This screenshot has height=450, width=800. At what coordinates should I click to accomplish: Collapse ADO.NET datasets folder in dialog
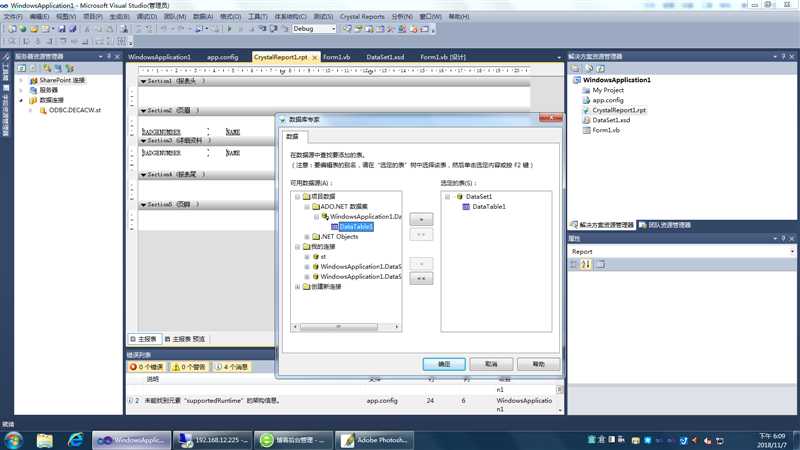coord(307,207)
